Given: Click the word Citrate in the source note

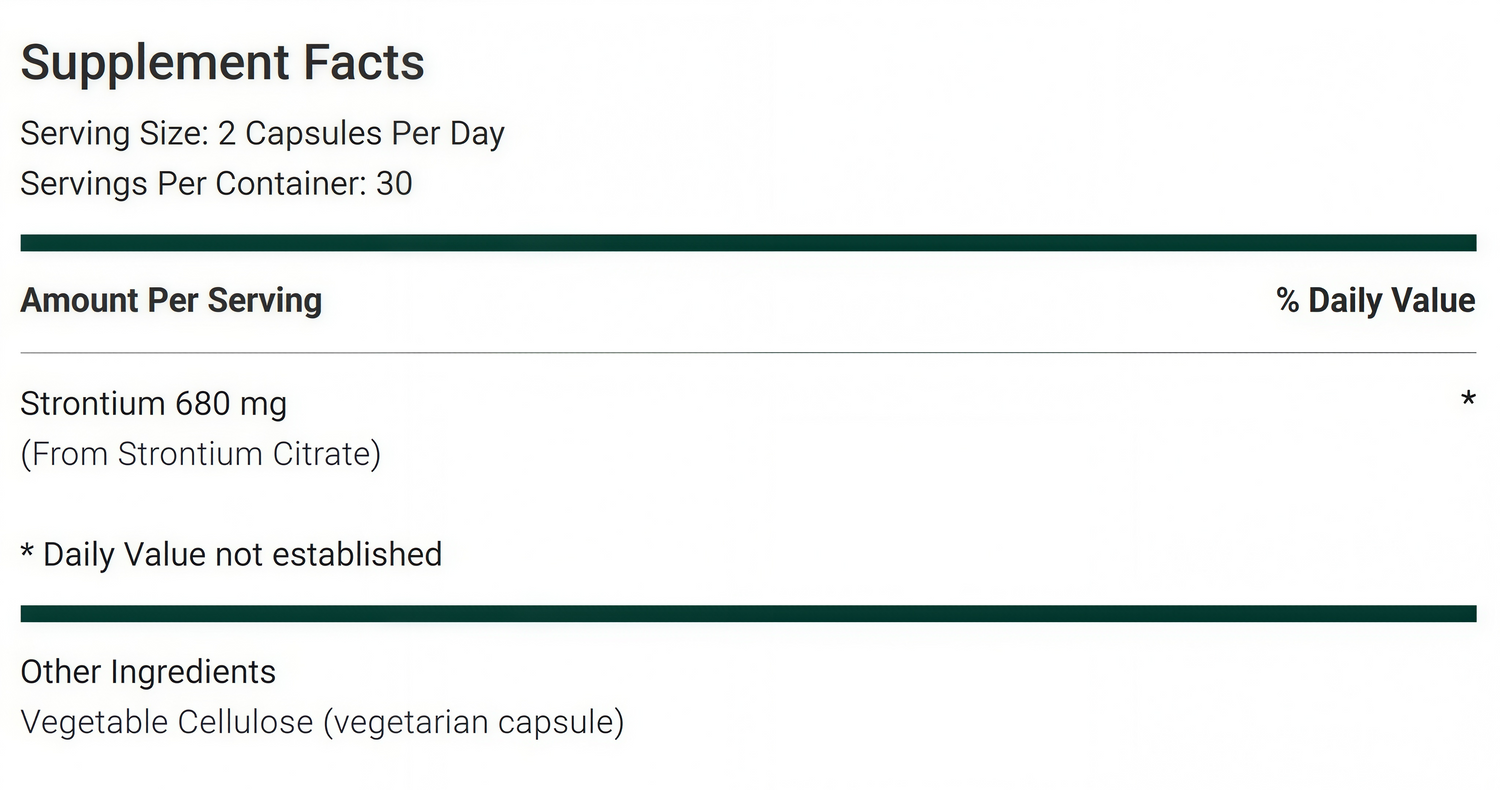Looking at the screenshot, I should pyautogui.click(x=322, y=454).
